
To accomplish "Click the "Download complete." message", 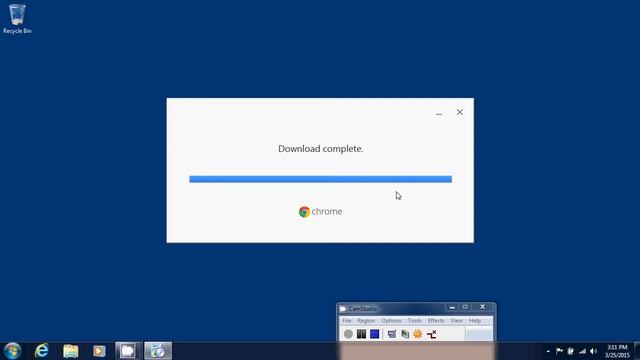I will tap(320, 149).
